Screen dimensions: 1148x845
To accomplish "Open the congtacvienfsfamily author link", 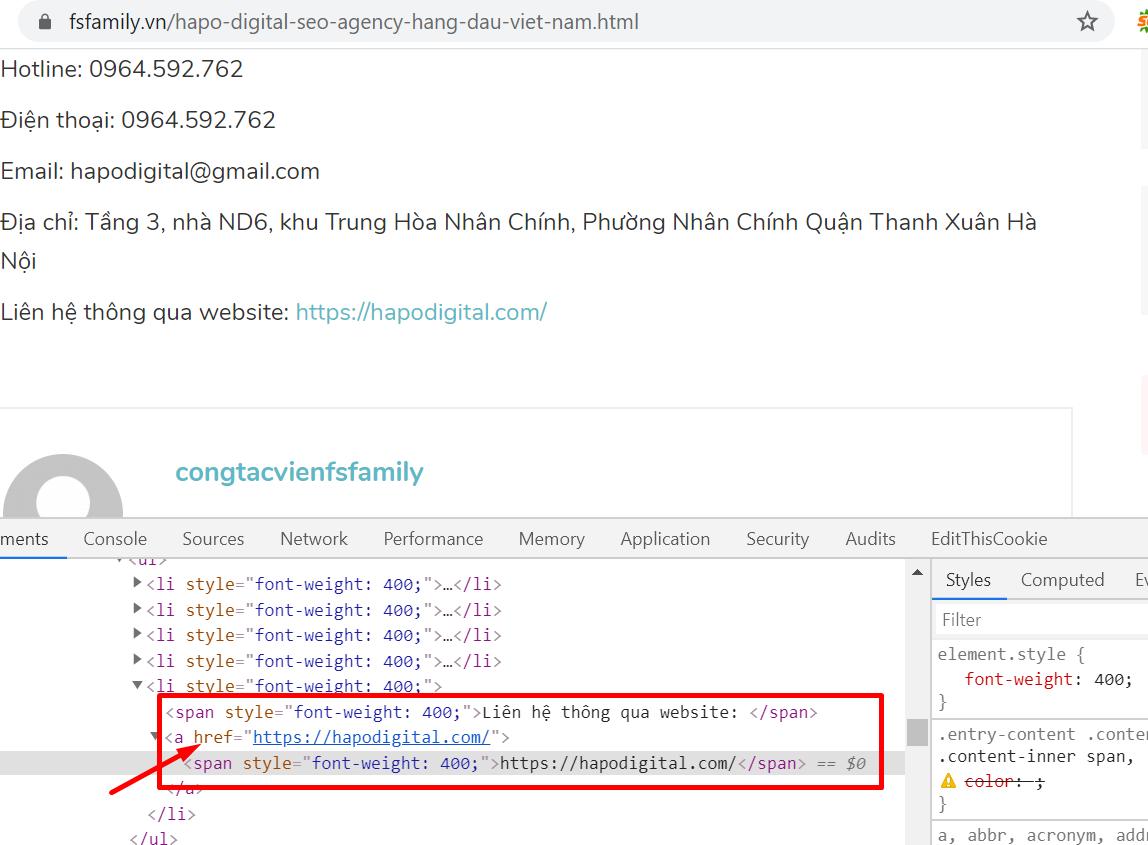I will pyautogui.click(x=299, y=472).
